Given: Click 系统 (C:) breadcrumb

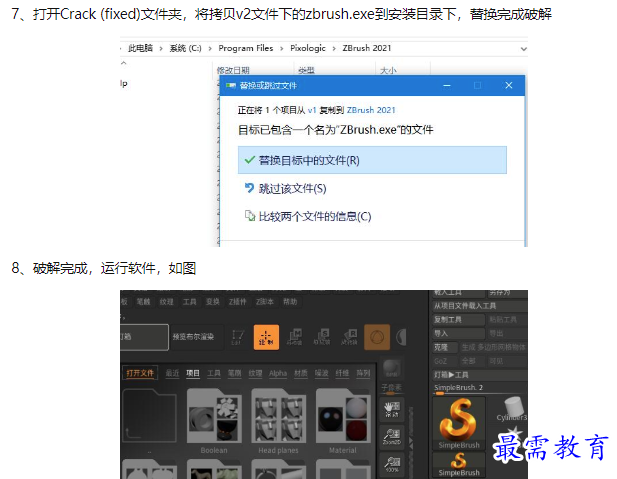Looking at the screenshot, I should click(185, 48).
